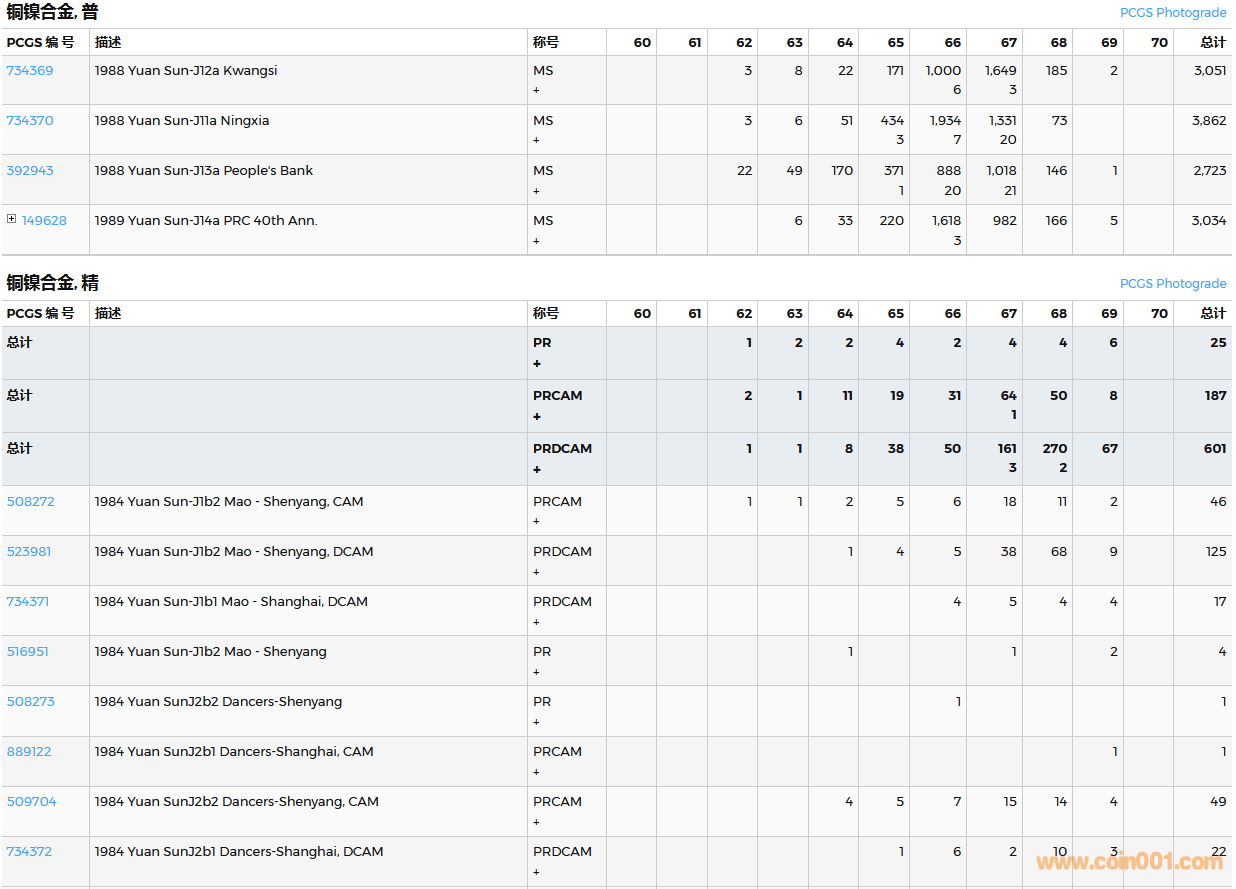Open PCGS number 734371 Shanghai DCAM
This screenshot has width=1236, height=889.
28,602
